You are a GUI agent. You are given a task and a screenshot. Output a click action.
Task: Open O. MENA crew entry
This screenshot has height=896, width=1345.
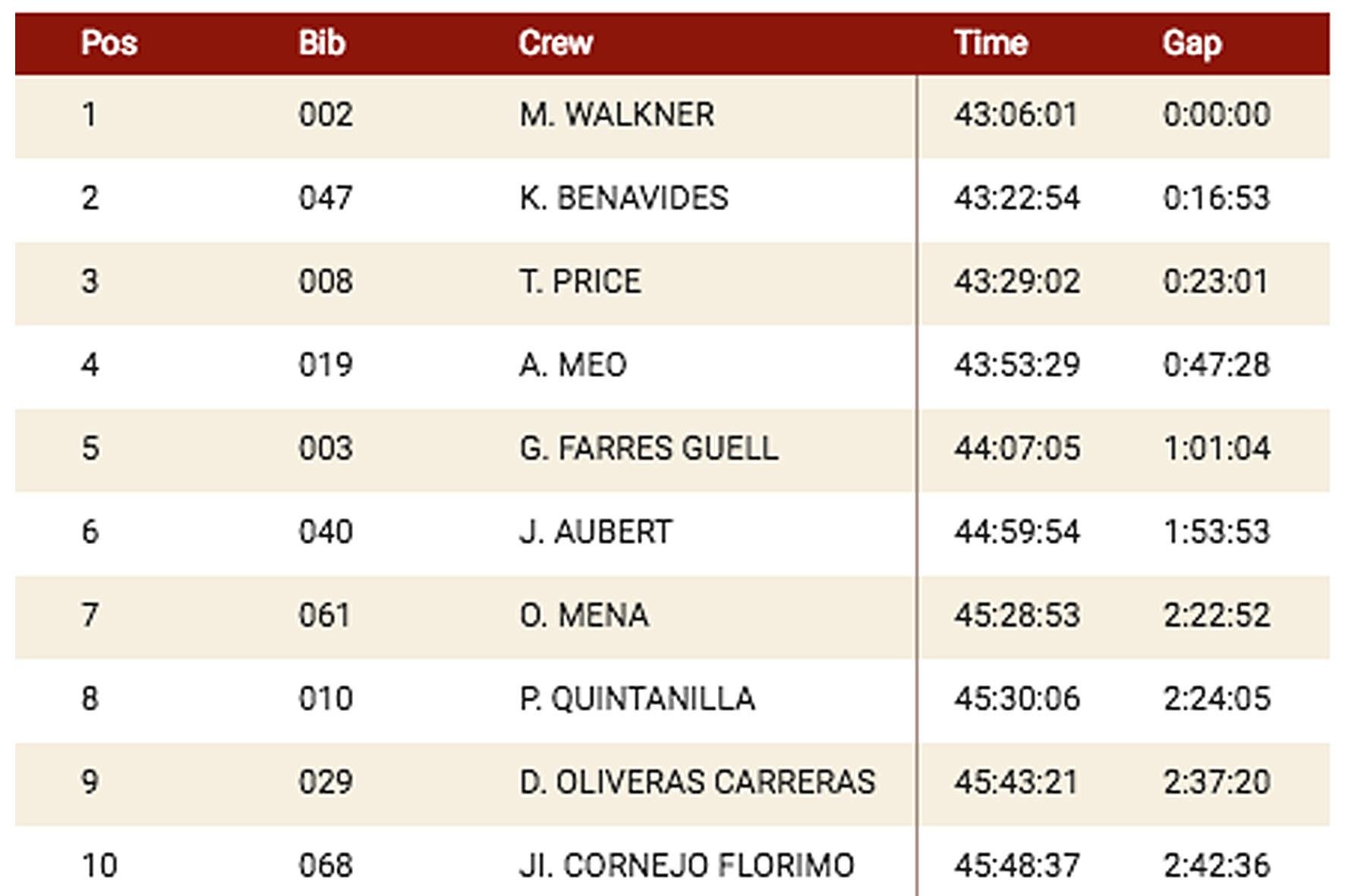pyautogui.click(x=584, y=616)
